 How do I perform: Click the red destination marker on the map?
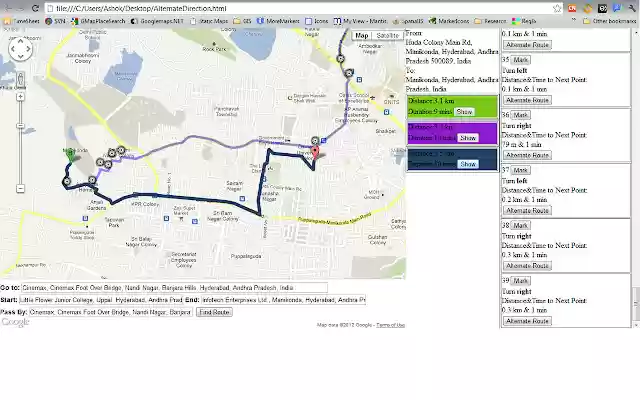coord(315,153)
